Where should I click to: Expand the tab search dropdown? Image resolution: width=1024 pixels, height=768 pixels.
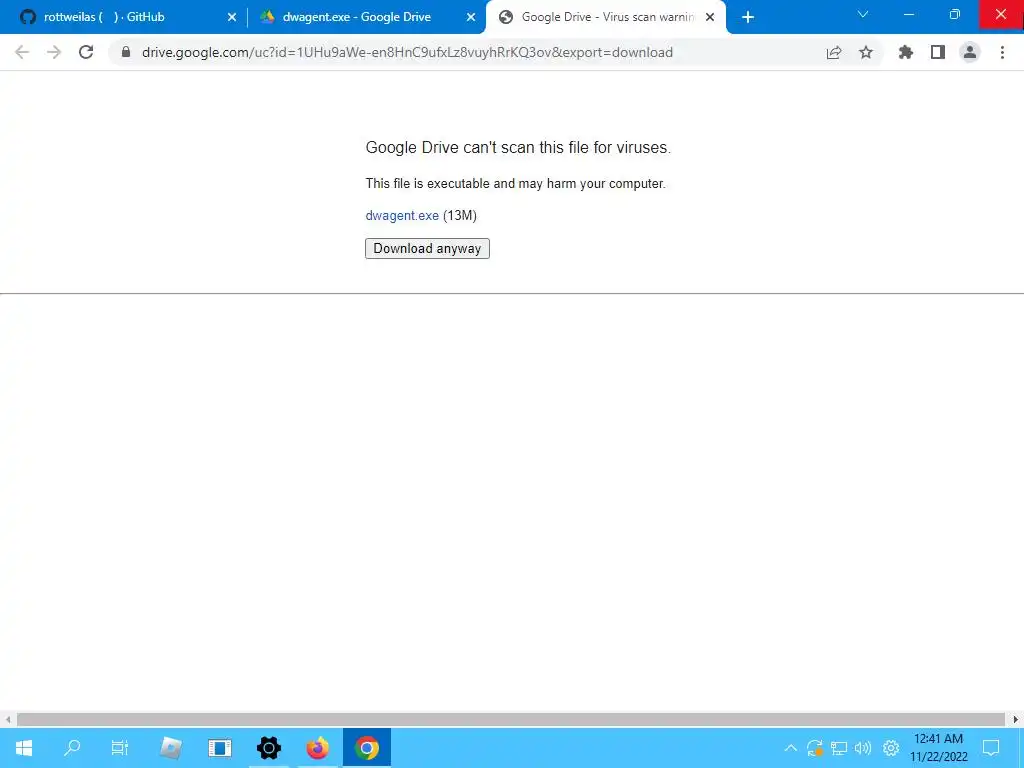(863, 14)
